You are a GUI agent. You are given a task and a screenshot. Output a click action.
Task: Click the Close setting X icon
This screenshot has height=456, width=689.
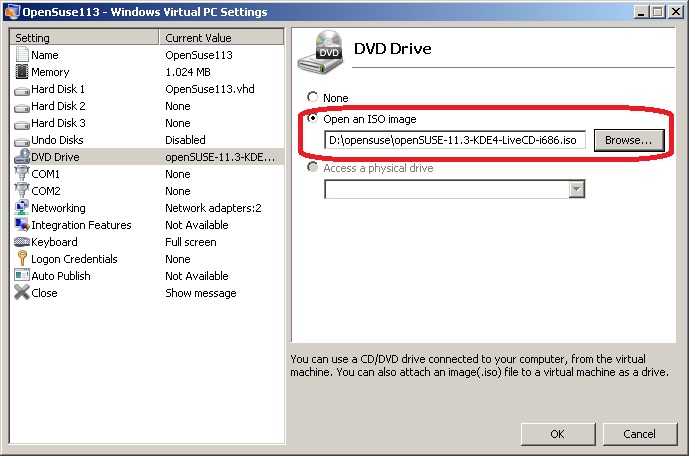(x=22, y=292)
